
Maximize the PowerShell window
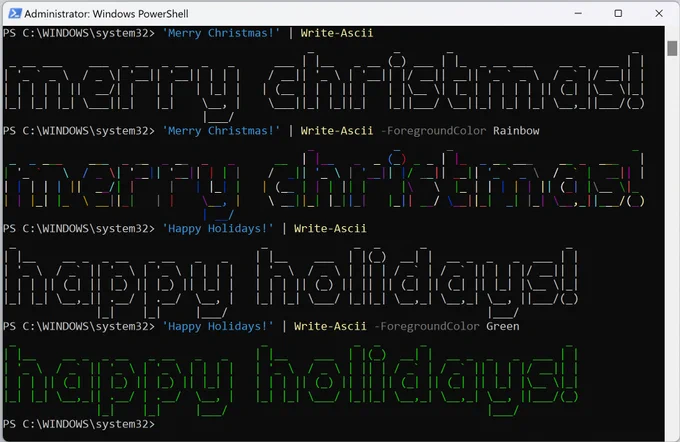pyautogui.click(x=618, y=13)
